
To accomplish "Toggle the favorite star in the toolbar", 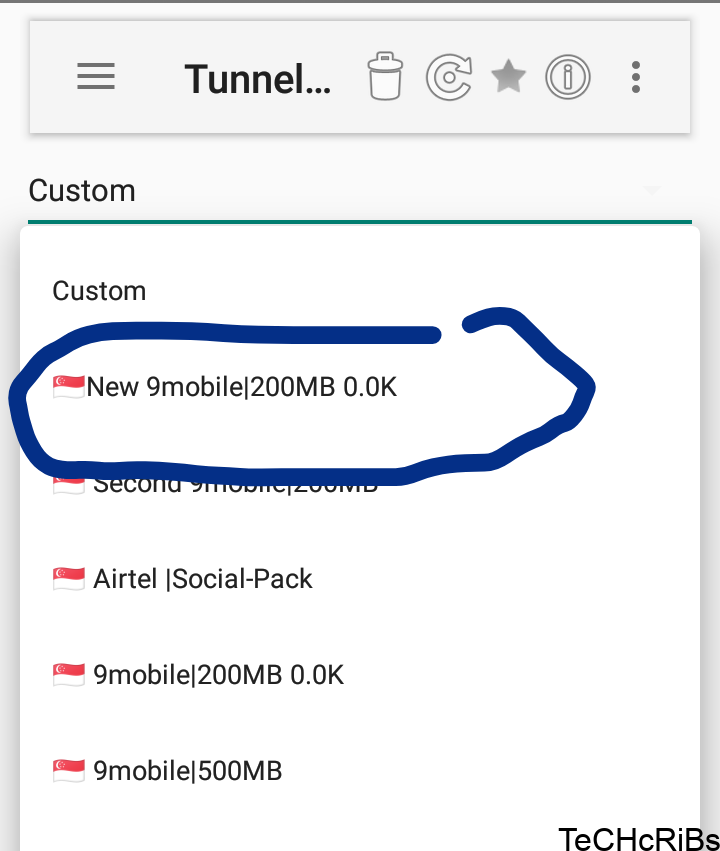I will 508,77.
